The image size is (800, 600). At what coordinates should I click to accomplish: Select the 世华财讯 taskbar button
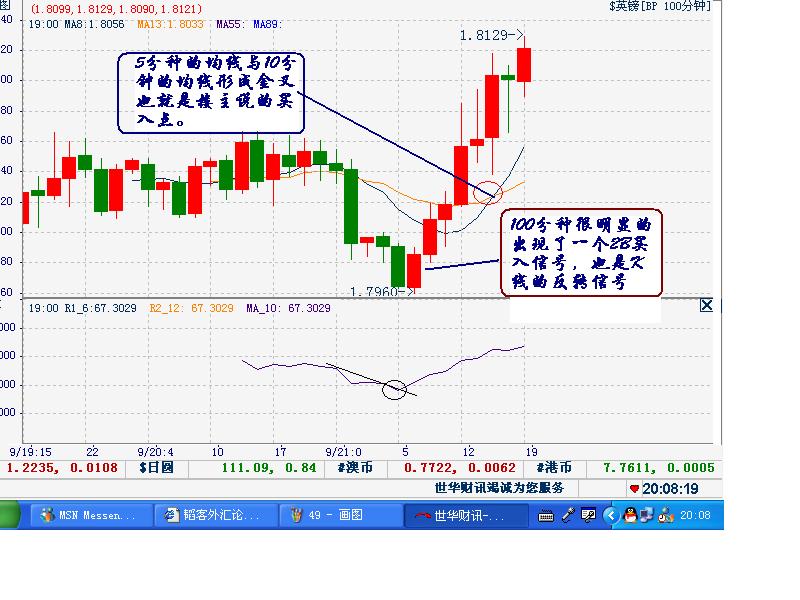pos(467,516)
